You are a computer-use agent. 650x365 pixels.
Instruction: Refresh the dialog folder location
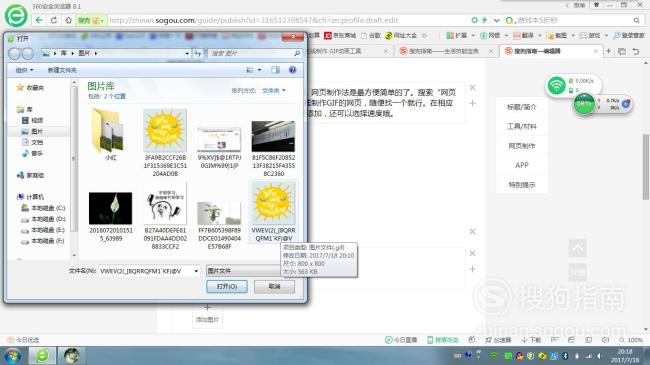(x=198, y=54)
